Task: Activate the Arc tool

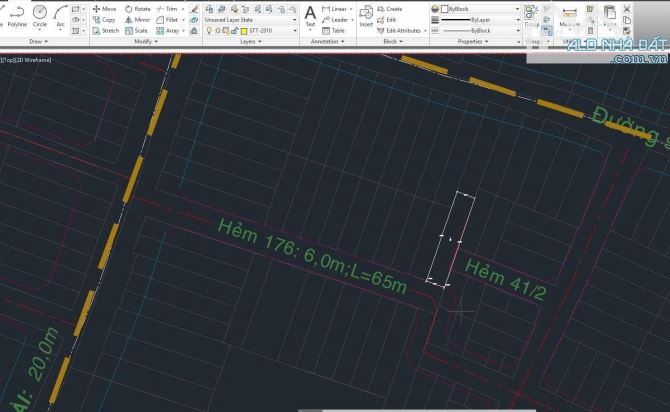Action: coord(62,15)
